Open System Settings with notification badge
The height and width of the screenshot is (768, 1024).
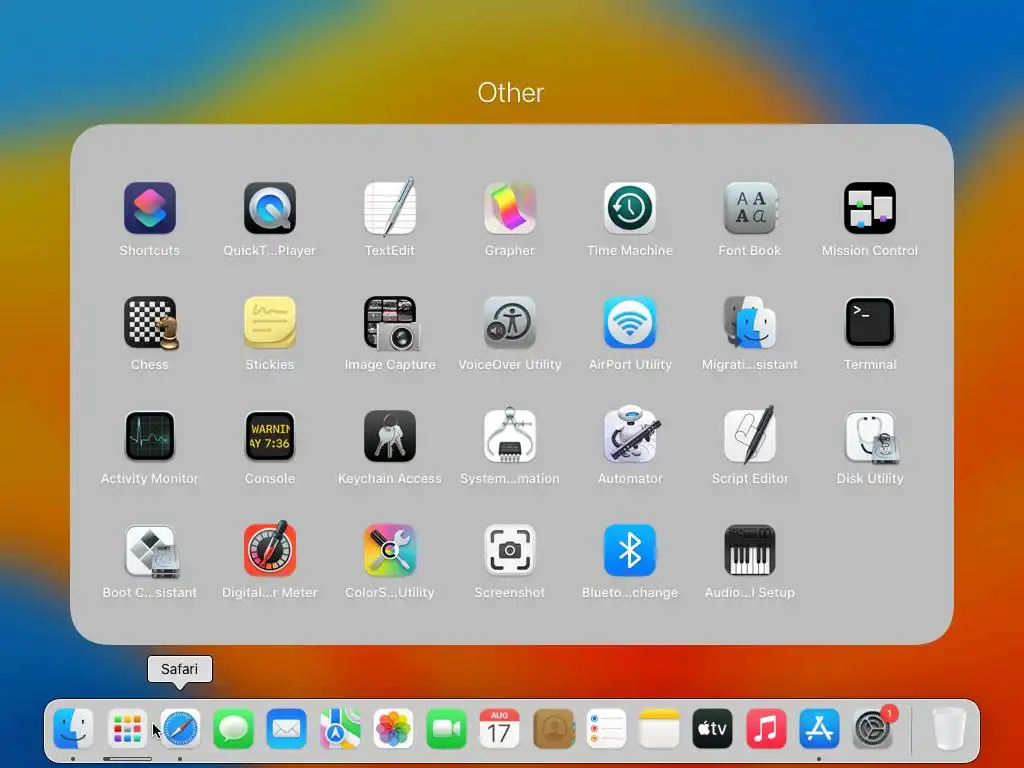coord(873,728)
